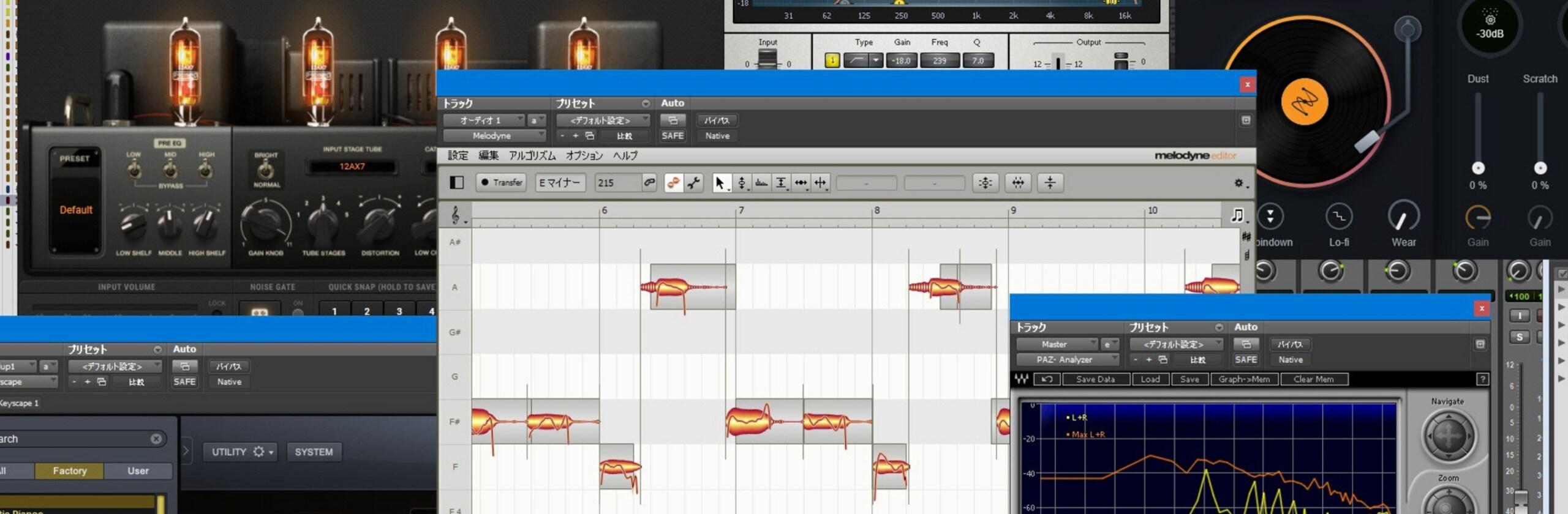Click Waves logo in PAZ Analyzer toolbar
The width and height of the screenshot is (1568, 514).
click(x=1022, y=379)
